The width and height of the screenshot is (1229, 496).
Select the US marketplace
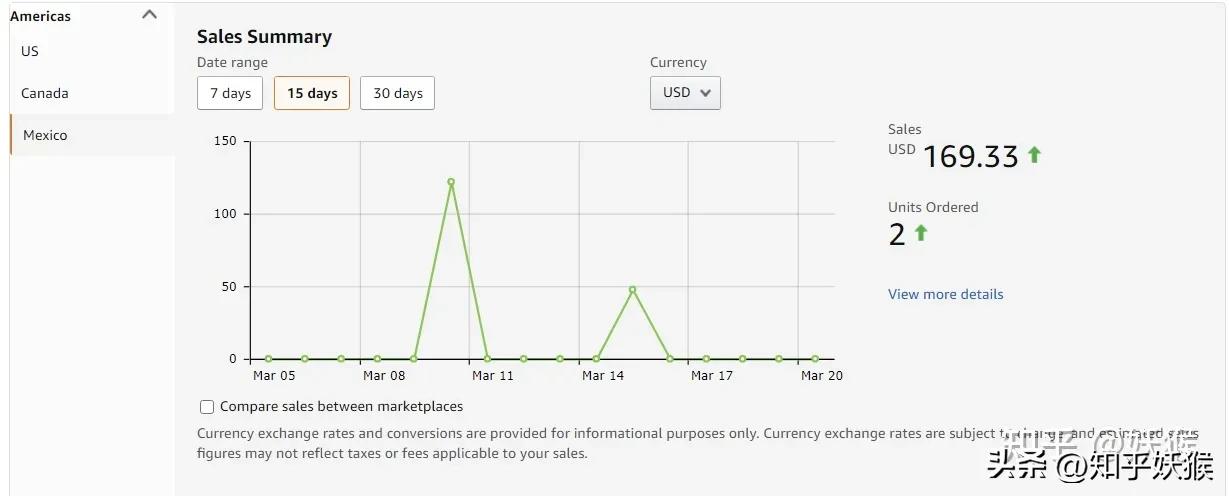pos(30,51)
